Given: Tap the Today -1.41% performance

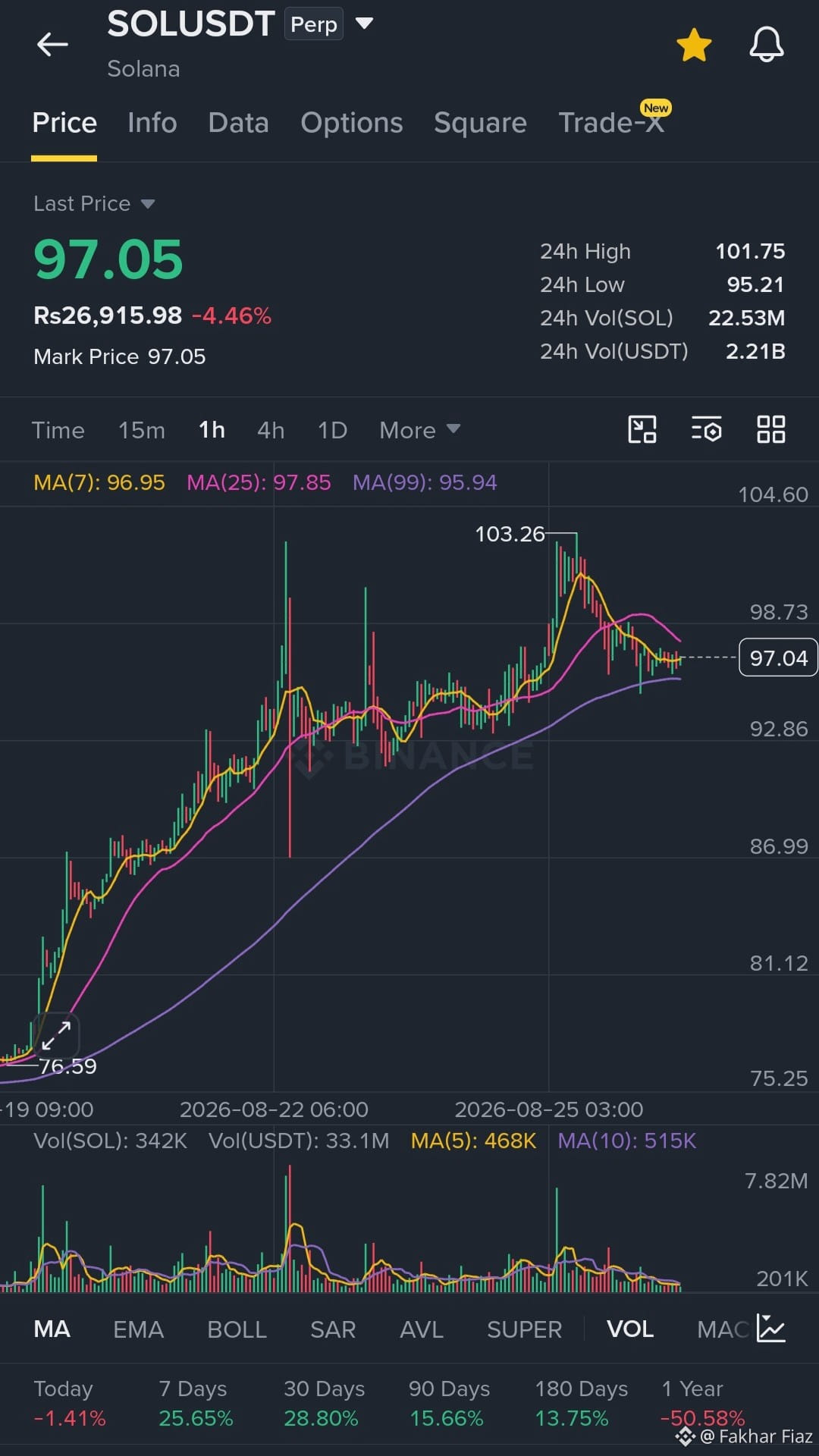Looking at the screenshot, I should click(70, 1404).
